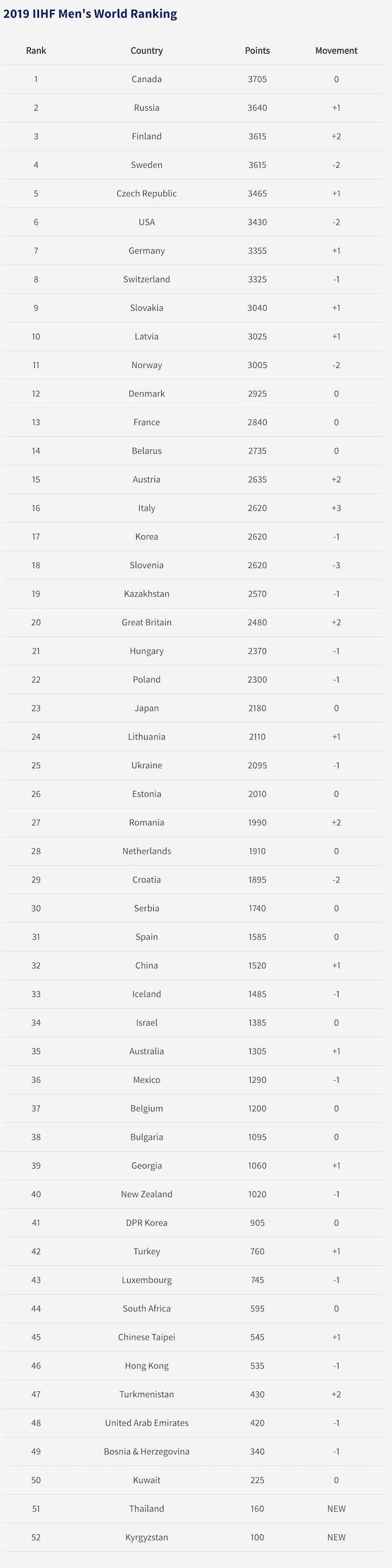The image size is (392, 1568).
Task: Click the New Zealand country name
Action: click(x=146, y=1194)
